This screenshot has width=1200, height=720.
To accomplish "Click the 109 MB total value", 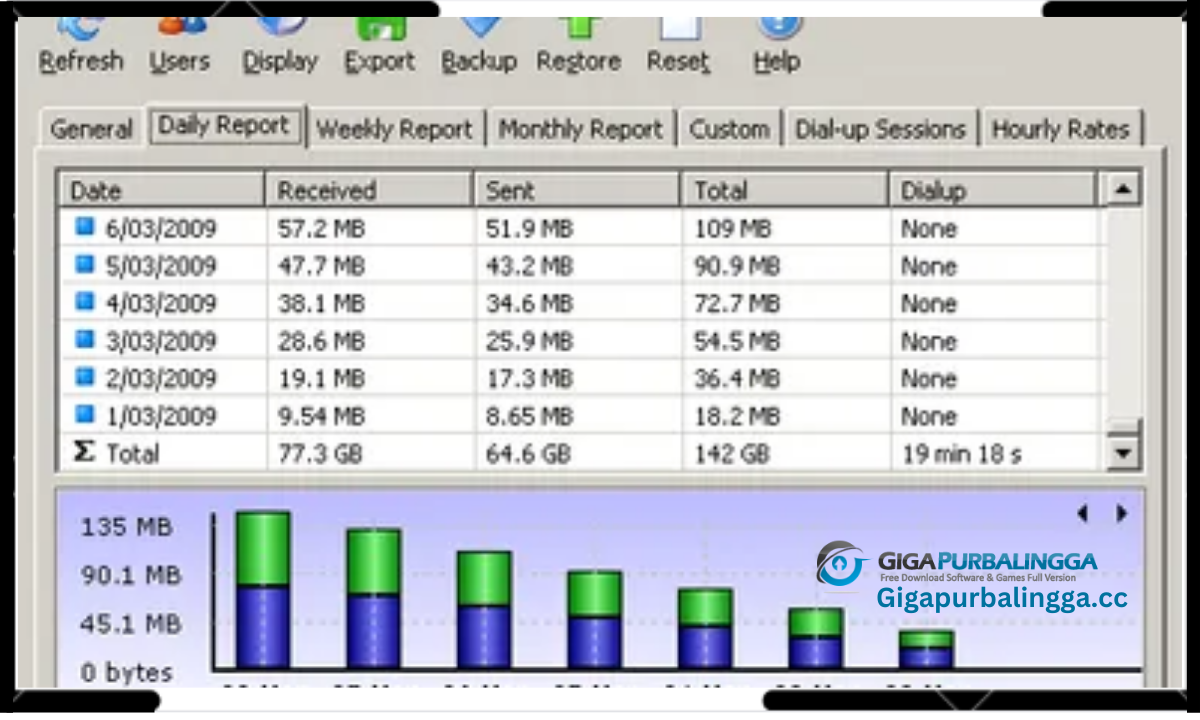I will coord(733,229).
